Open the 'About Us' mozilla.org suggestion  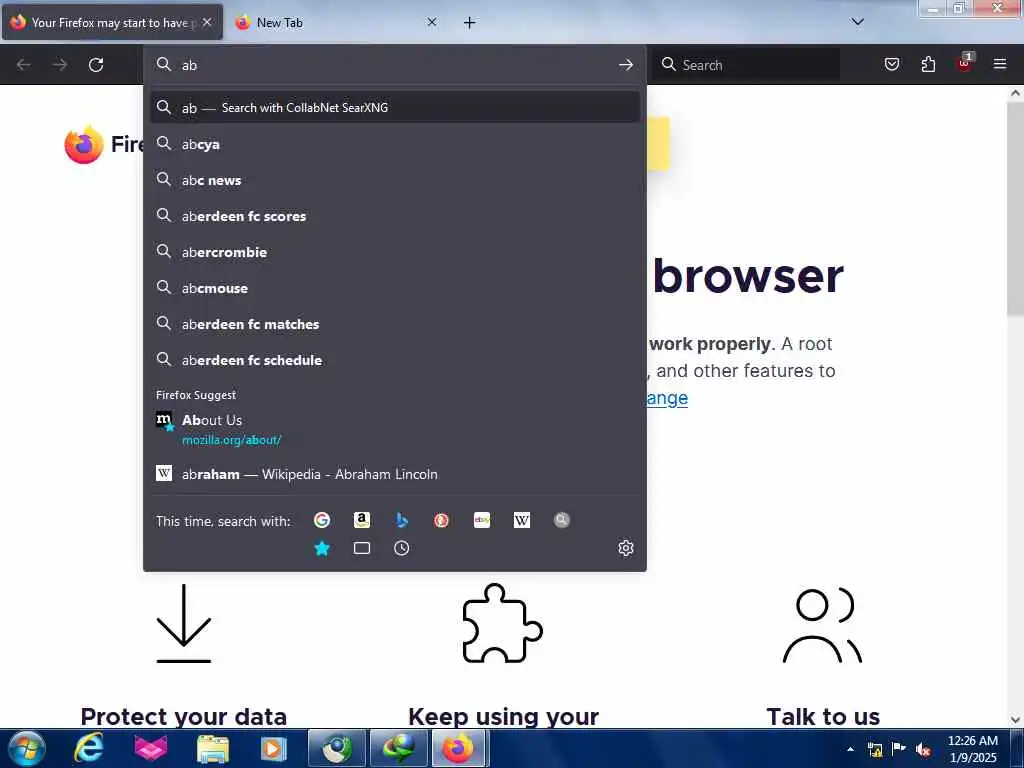pos(394,429)
